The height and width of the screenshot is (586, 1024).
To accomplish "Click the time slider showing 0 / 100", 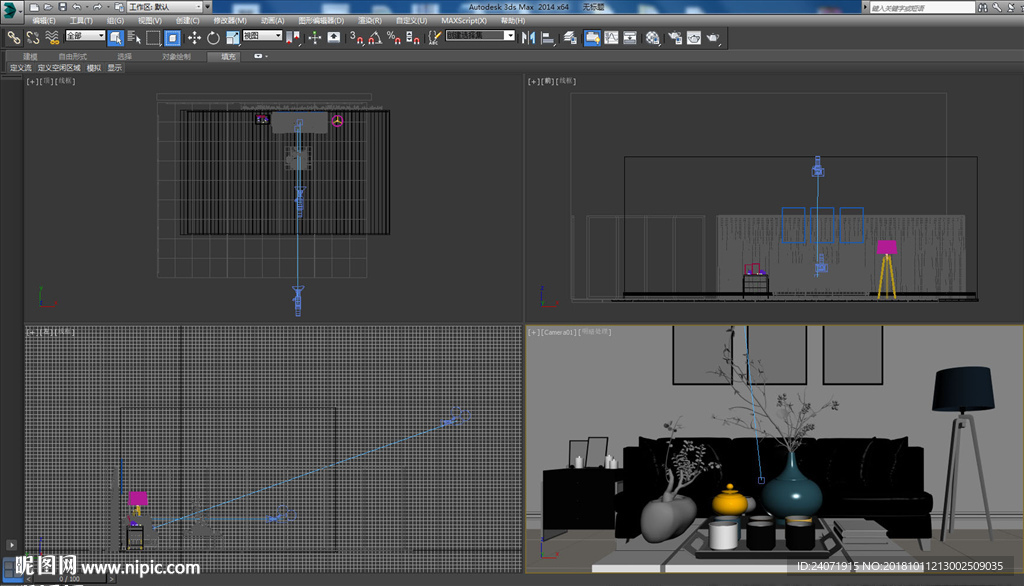I will tap(69, 579).
